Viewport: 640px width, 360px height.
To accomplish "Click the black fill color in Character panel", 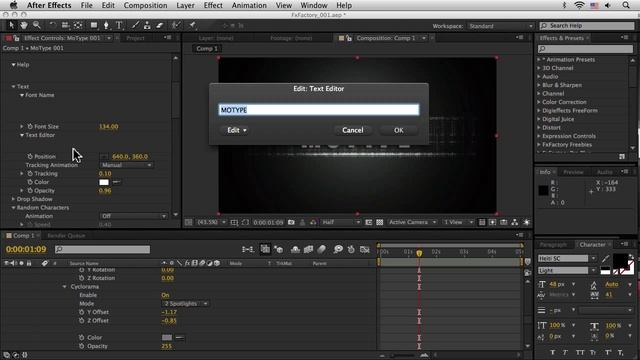I will pyautogui.click(x=620, y=260).
